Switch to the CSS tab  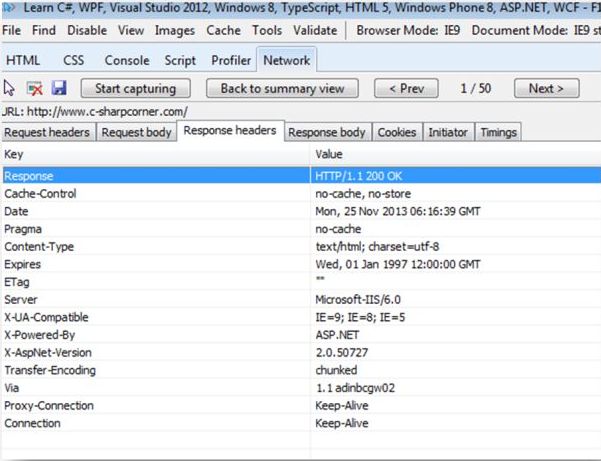(73, 60)
